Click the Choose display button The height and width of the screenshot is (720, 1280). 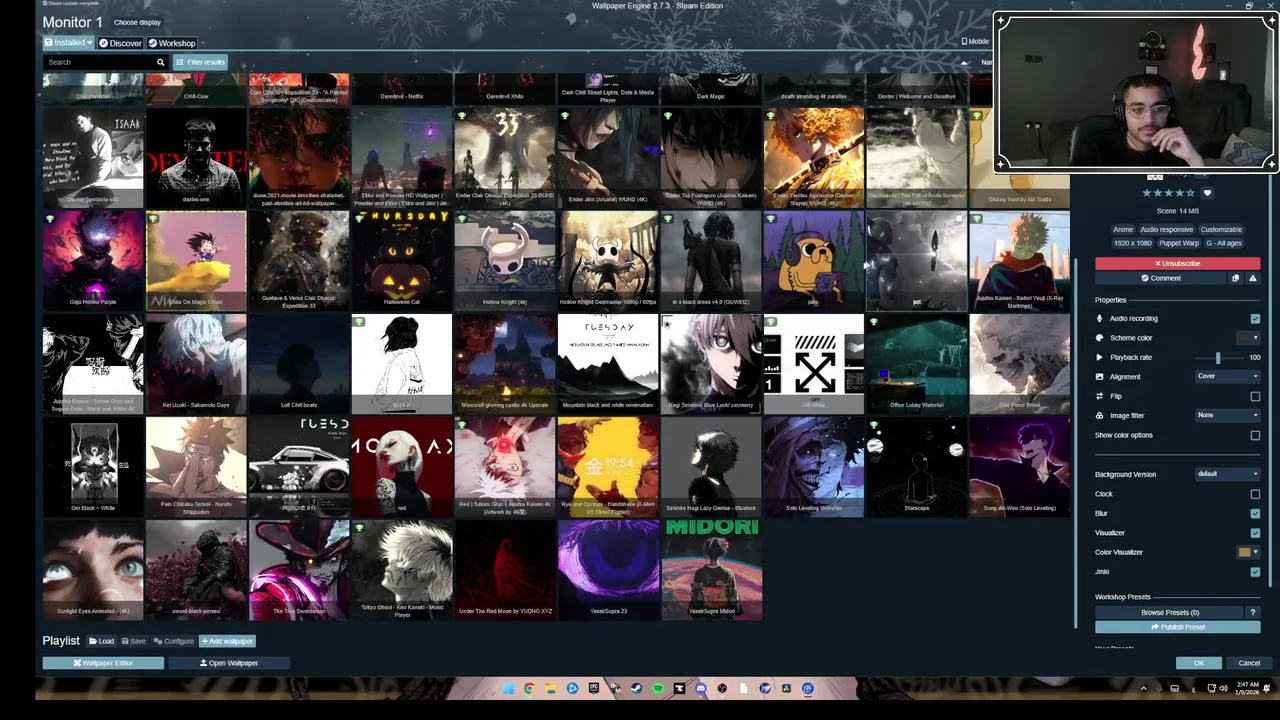[137, 22]
